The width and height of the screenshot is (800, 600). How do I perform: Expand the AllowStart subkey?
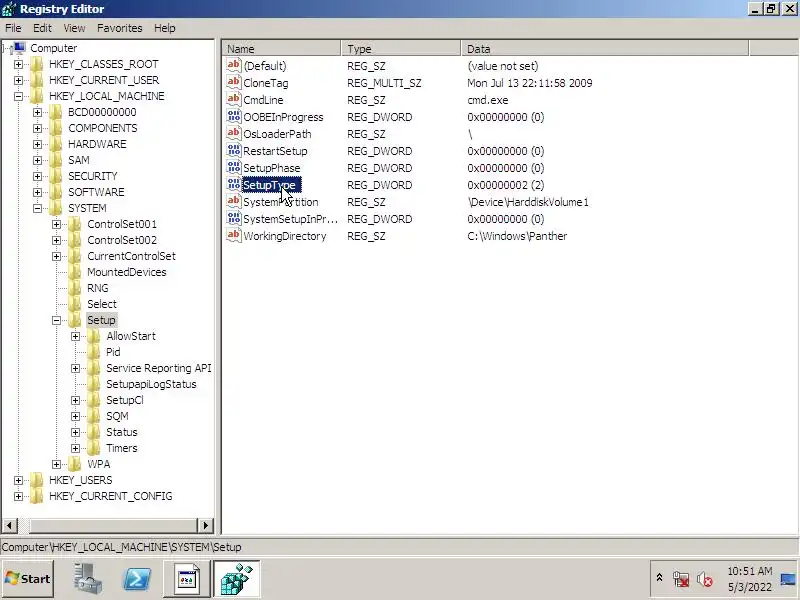click(76, 336)
